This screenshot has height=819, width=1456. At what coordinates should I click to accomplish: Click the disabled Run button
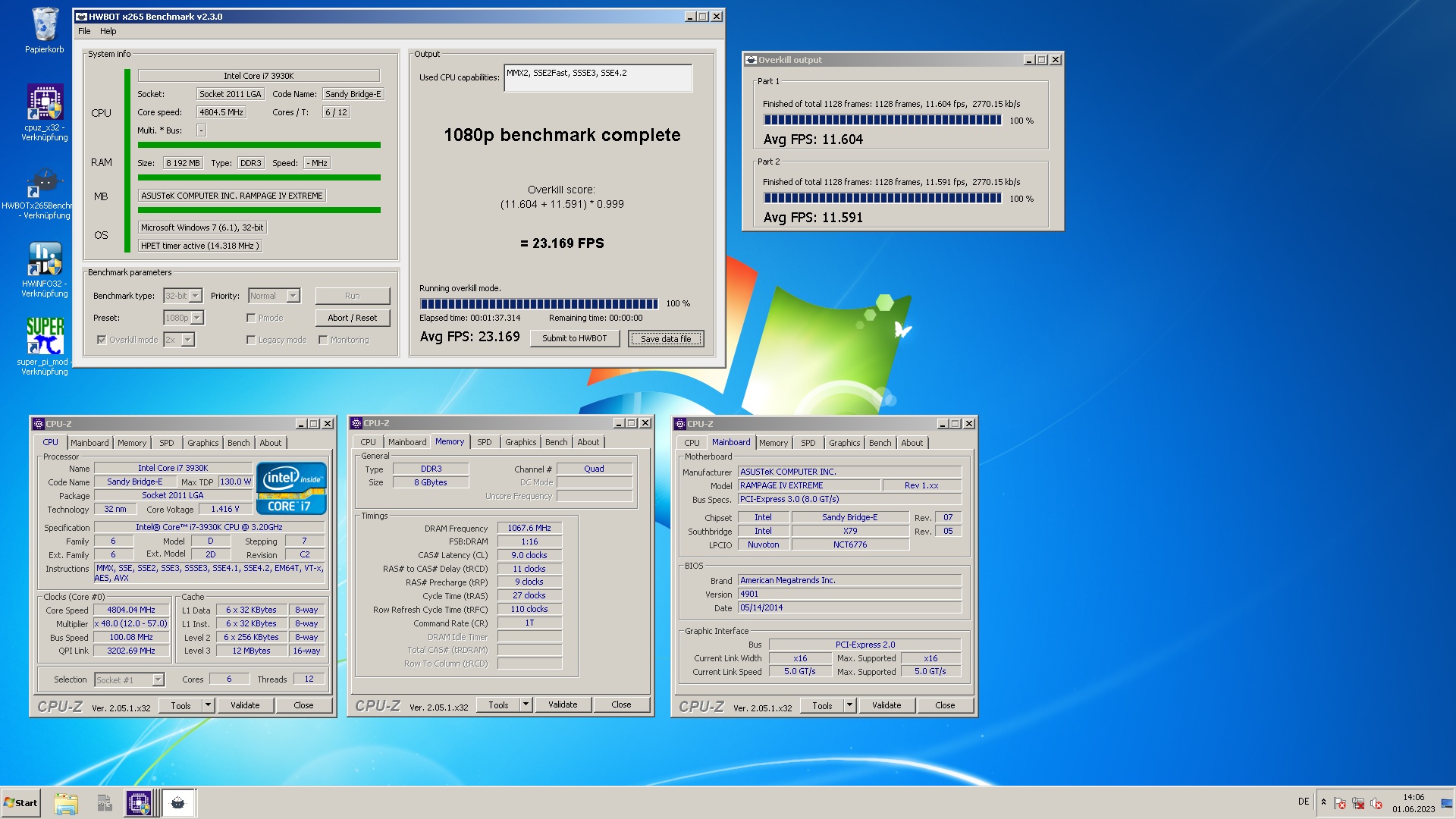pyautogui.click(x=353, y=296)
